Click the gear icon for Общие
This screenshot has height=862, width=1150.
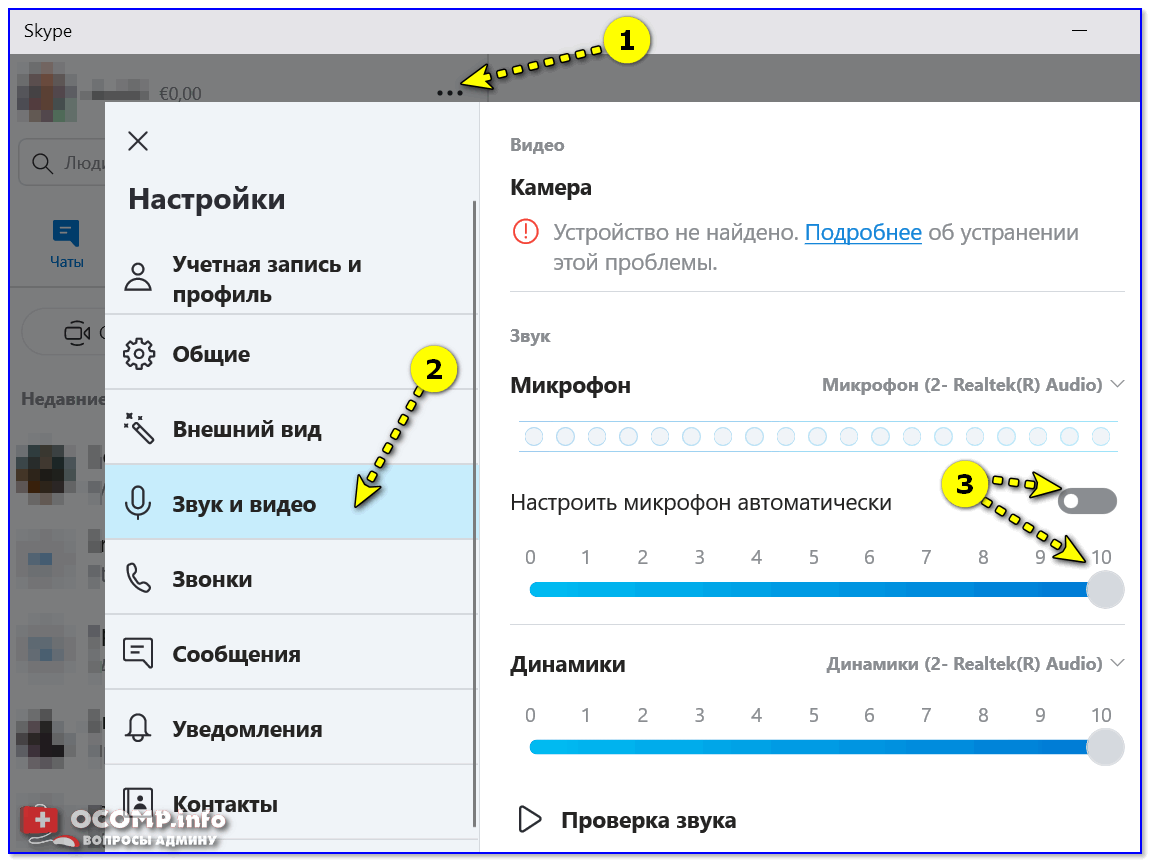(138, 354)
